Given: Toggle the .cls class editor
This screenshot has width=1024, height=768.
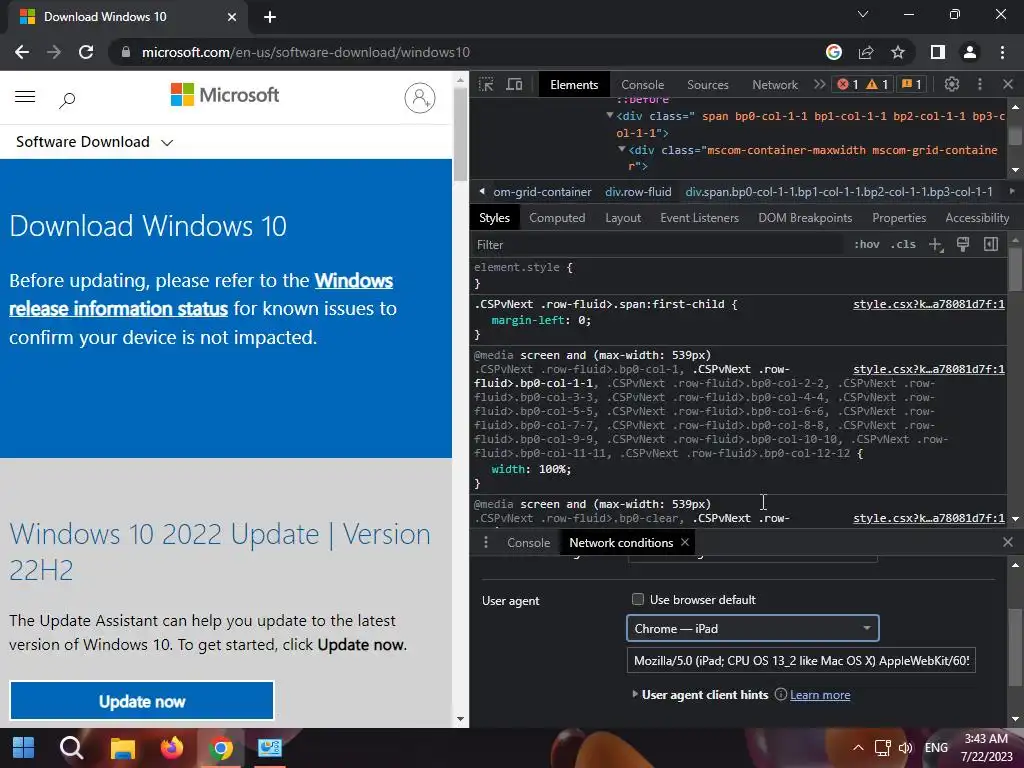Looking at the screenshot, I should coord(903,244).
